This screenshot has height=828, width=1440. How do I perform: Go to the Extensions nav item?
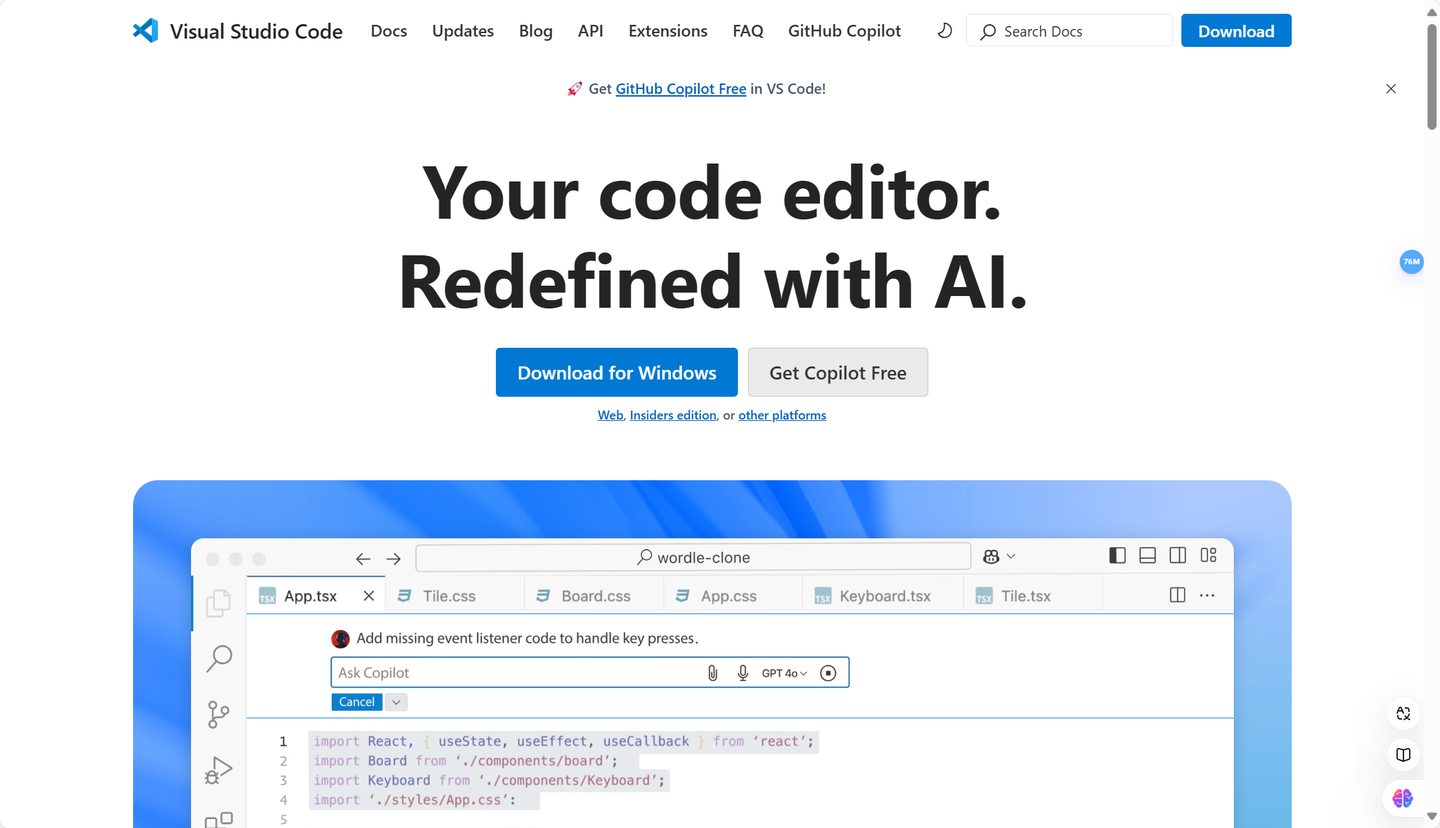point(668,31)
